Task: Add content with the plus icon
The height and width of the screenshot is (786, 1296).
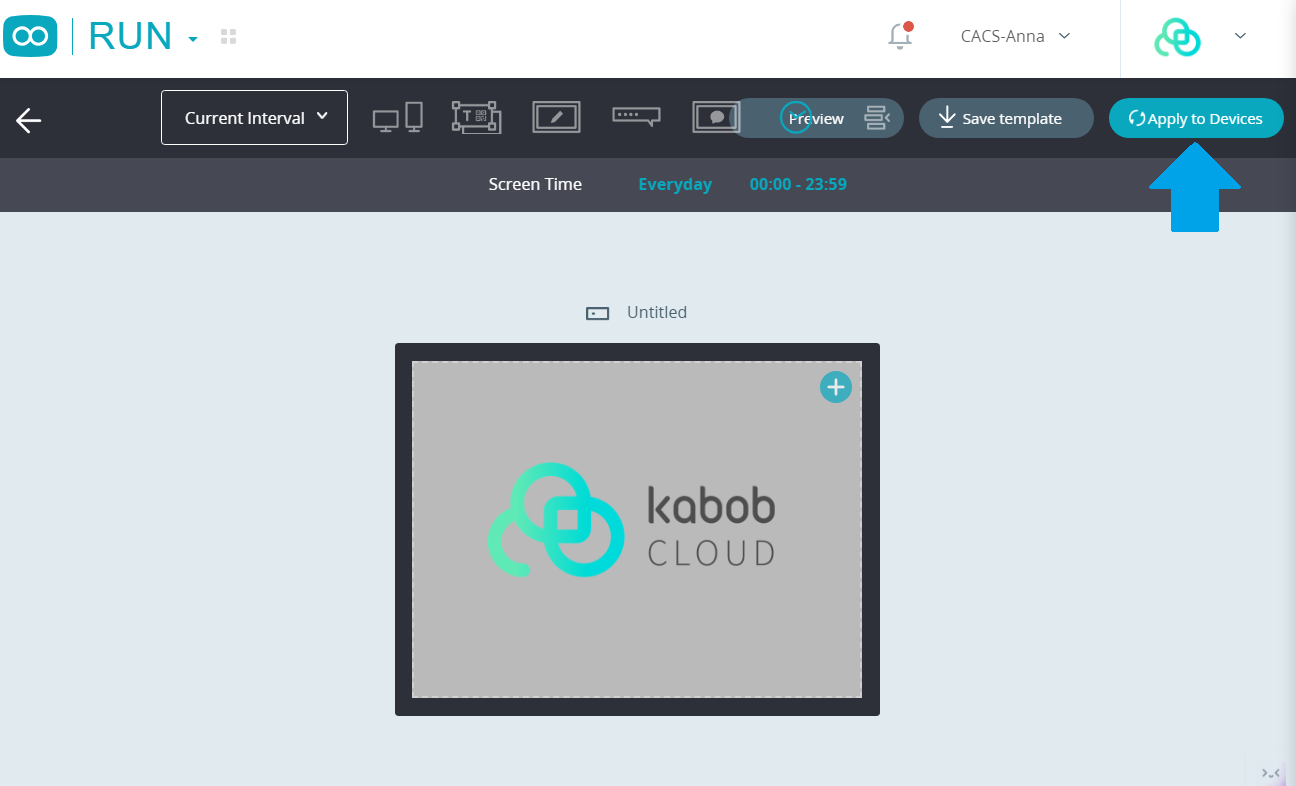Action: point(836,387)
